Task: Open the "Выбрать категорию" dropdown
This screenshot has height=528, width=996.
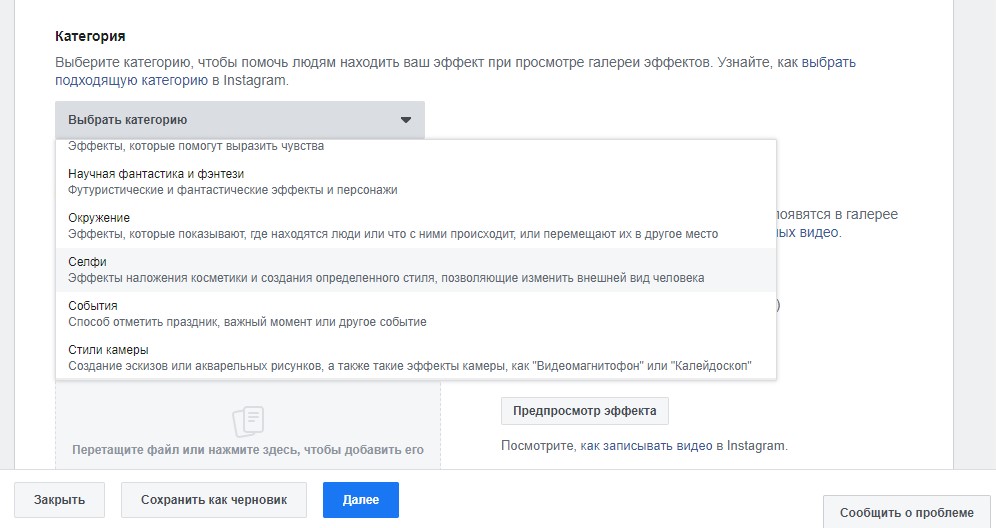Action: (x=239, y=120)
